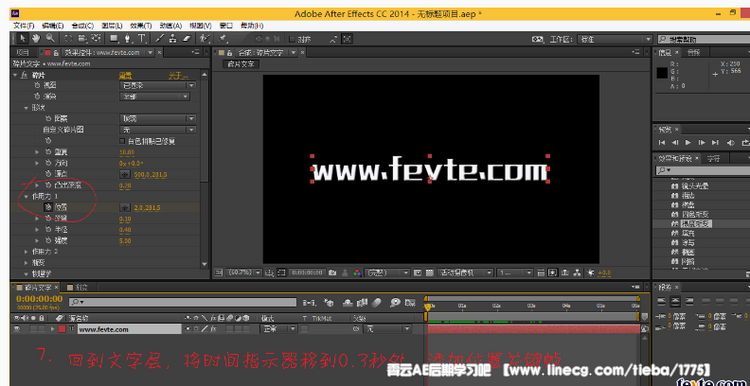Align center in the paragraph panel
This screenshot has width=750, height=386.
point(675,301)
